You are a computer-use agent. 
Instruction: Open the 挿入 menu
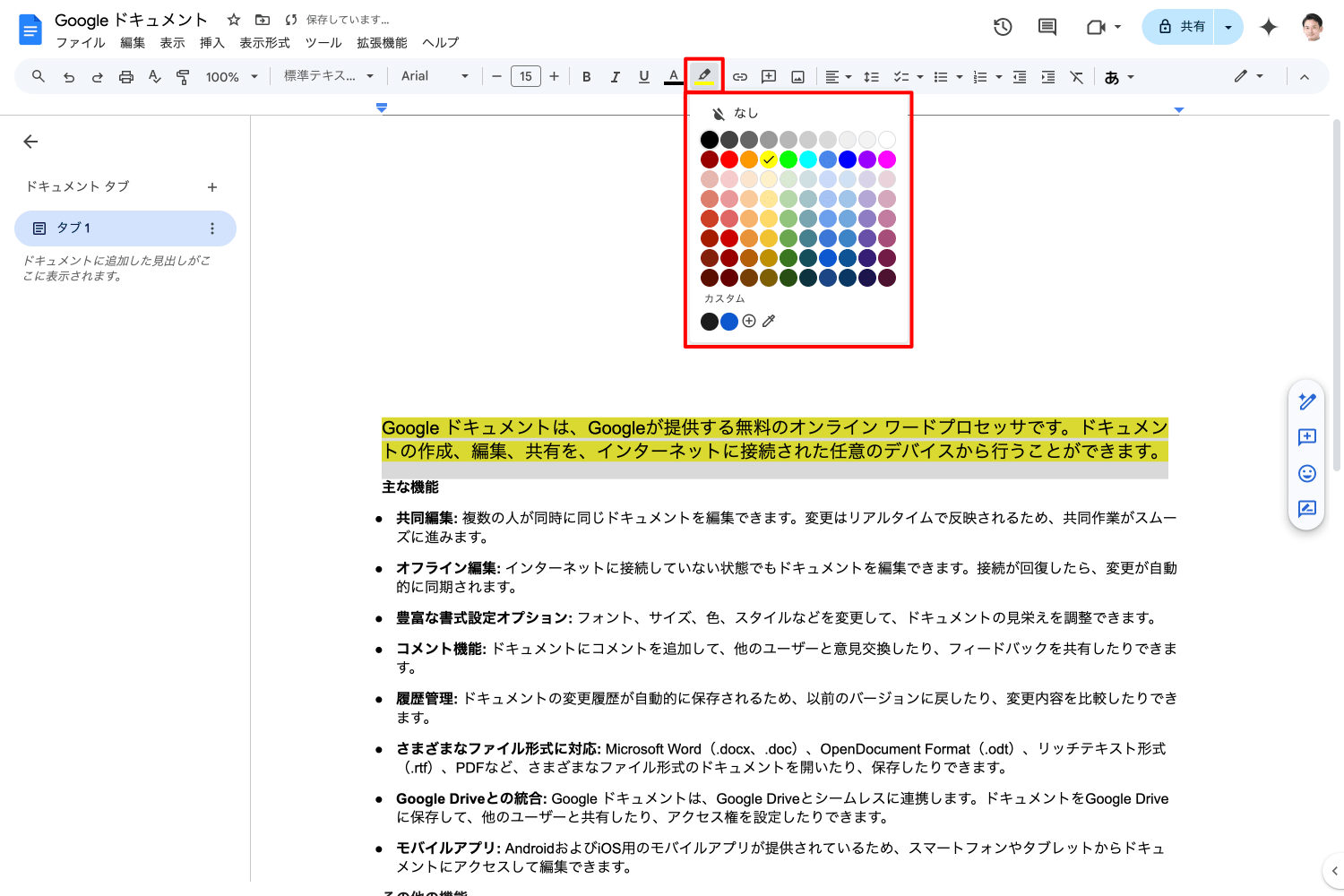tap(212, 43)
